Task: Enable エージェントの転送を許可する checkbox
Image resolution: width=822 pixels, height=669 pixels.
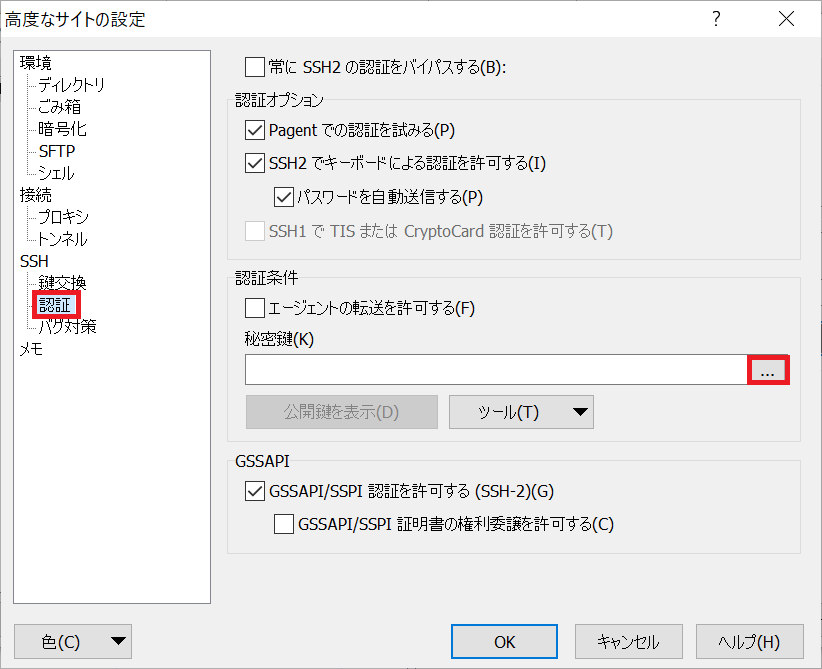Action: pyautogui.click(x=255, y=308)
